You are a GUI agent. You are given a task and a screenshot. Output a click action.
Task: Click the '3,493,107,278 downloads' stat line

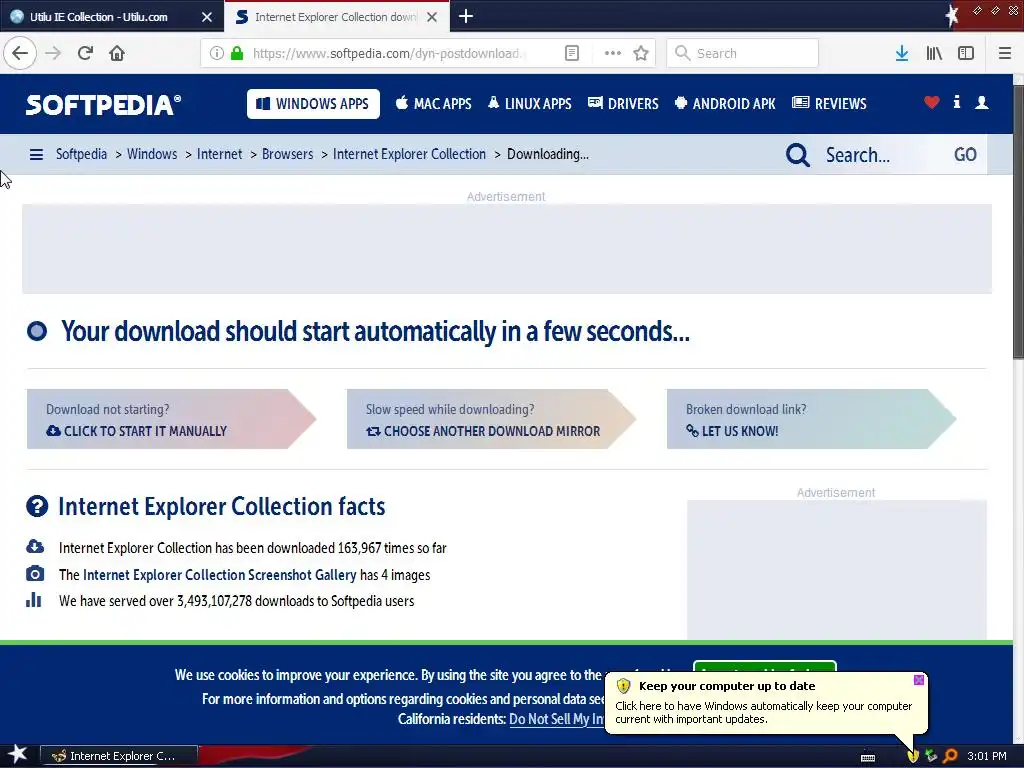click(236, 601)
